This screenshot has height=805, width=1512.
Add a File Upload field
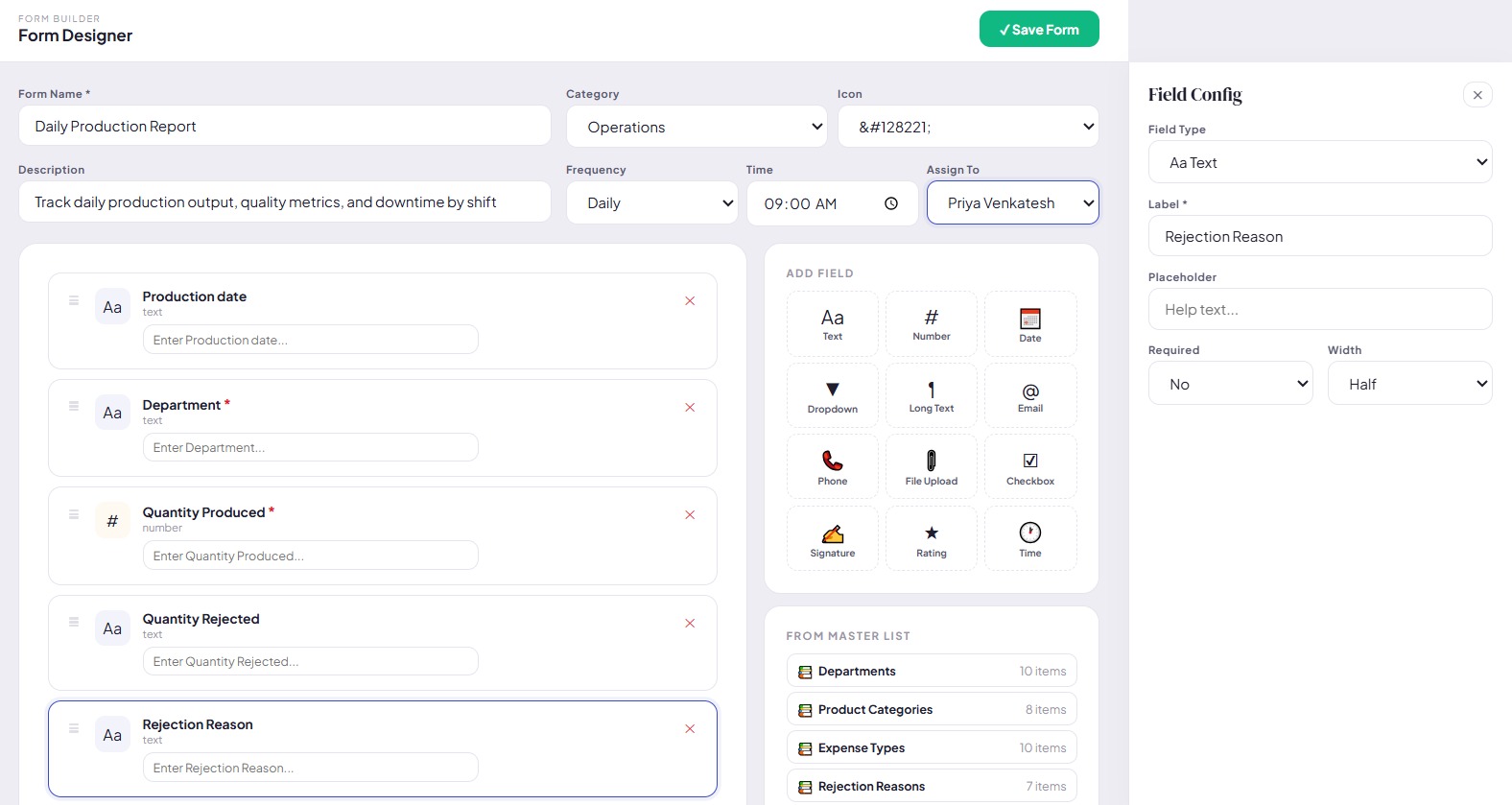(x=932, y=467)
